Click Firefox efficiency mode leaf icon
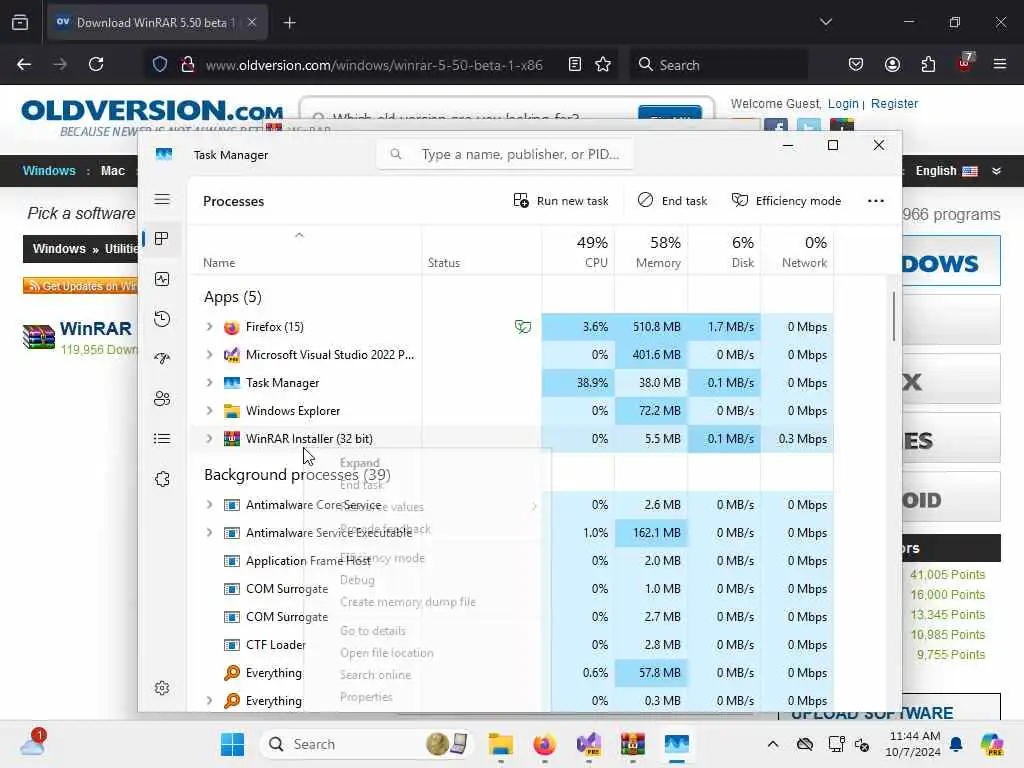The width and height of the screenshot is (1024, 768). [522, 327]
